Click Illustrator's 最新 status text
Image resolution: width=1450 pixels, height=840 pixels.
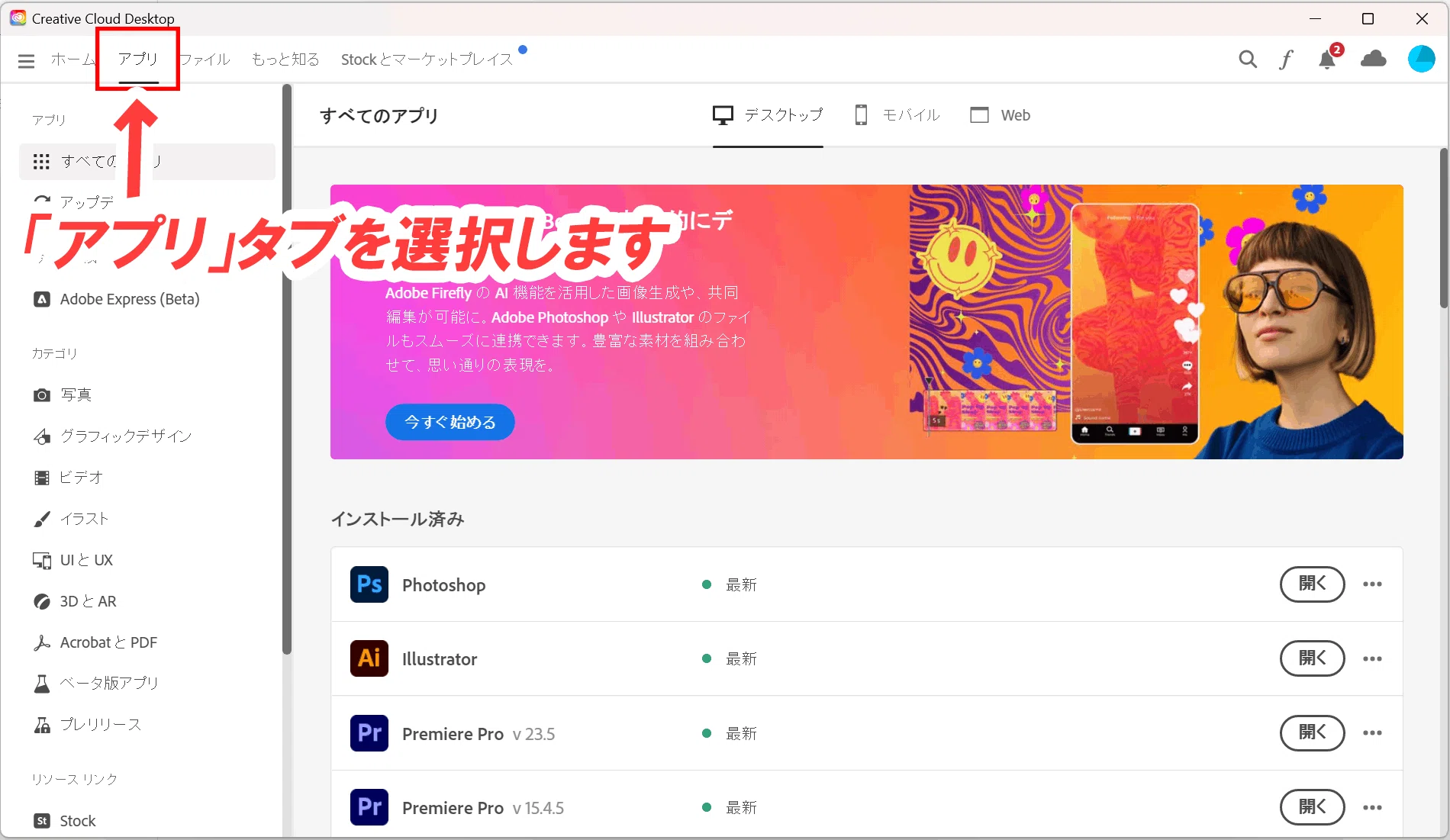[741, 658]
